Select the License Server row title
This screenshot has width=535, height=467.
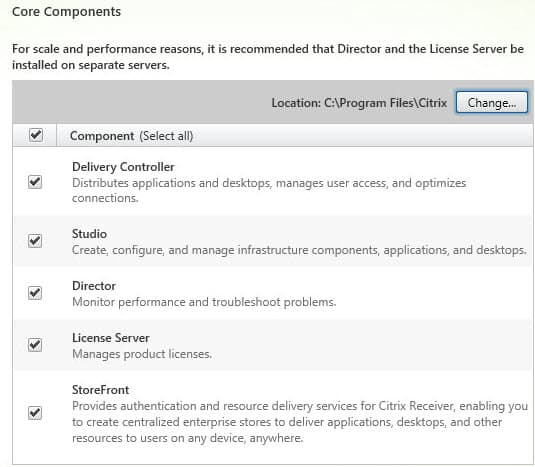(x=111, y=338)
